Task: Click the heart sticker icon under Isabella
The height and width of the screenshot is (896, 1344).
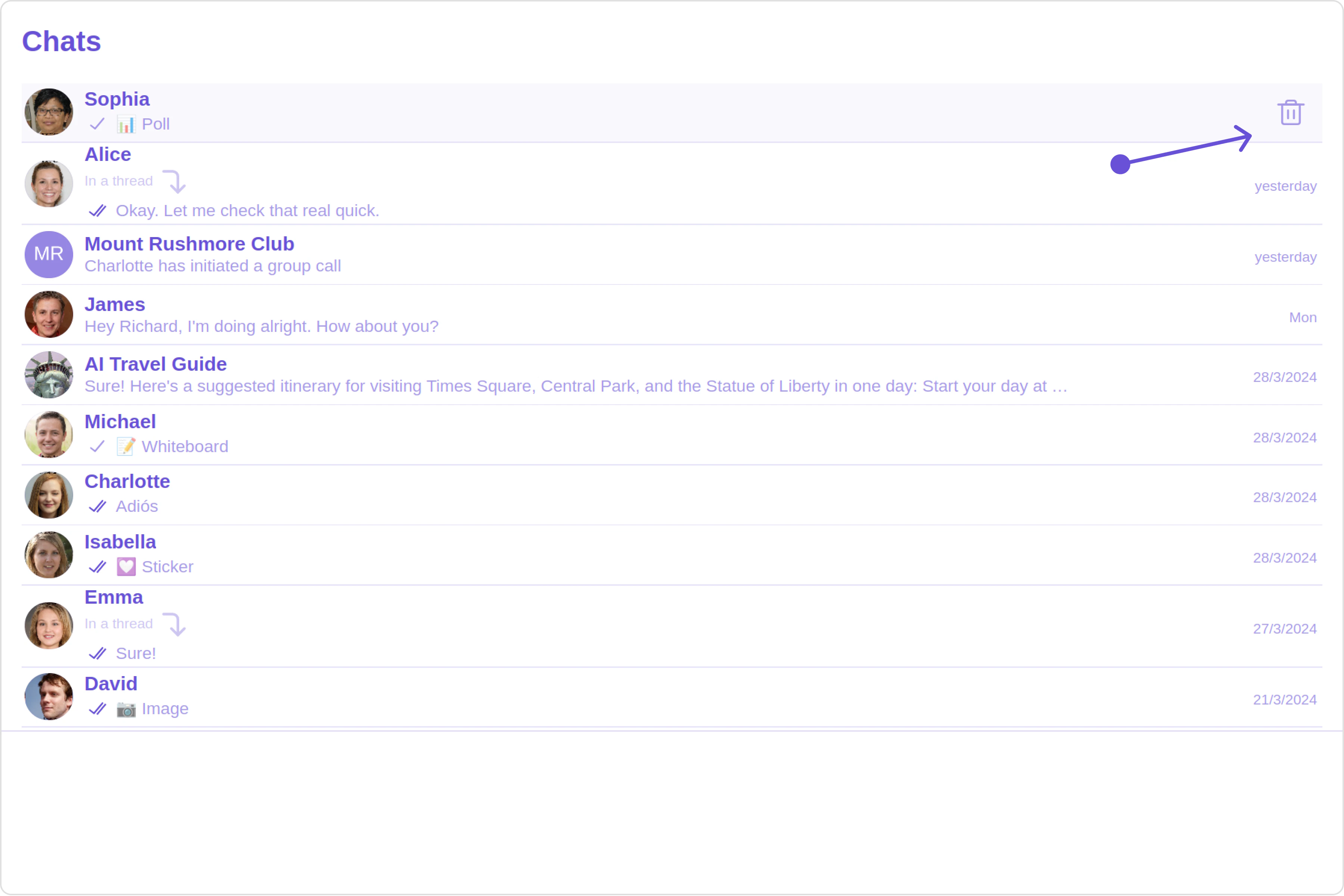Action: click(x=126, y=567)
